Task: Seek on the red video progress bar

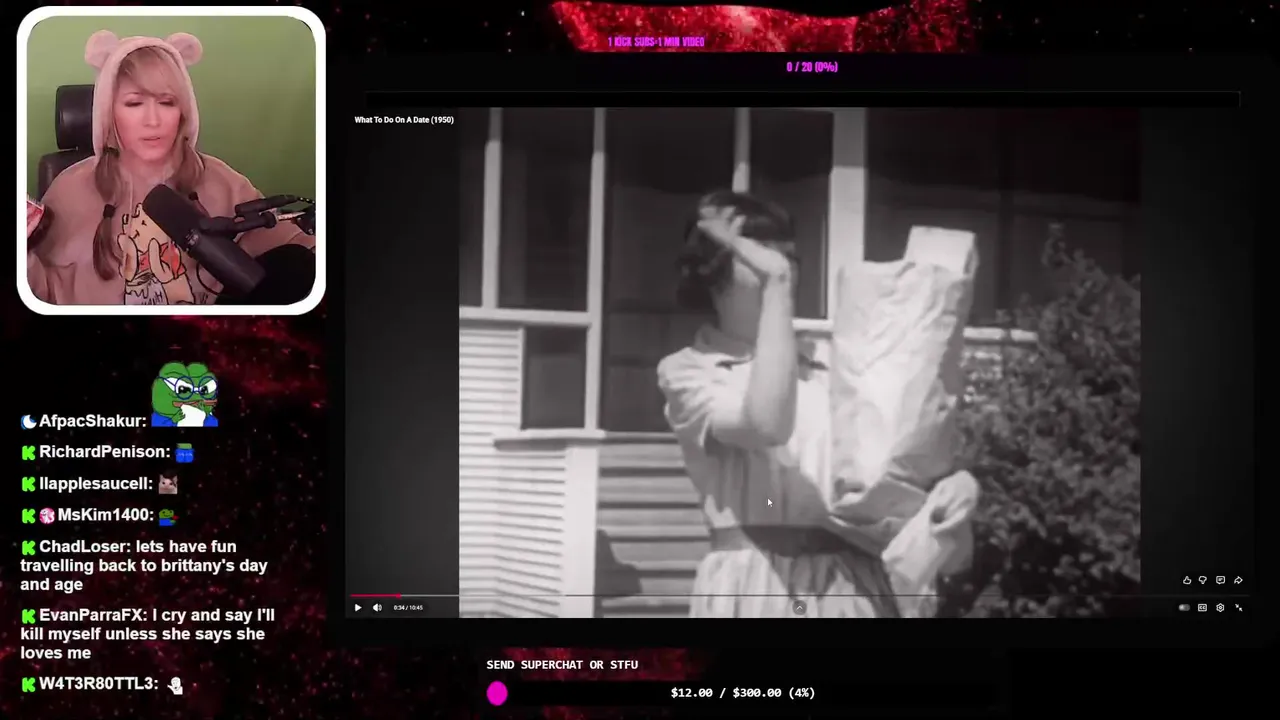Action: 375,596
